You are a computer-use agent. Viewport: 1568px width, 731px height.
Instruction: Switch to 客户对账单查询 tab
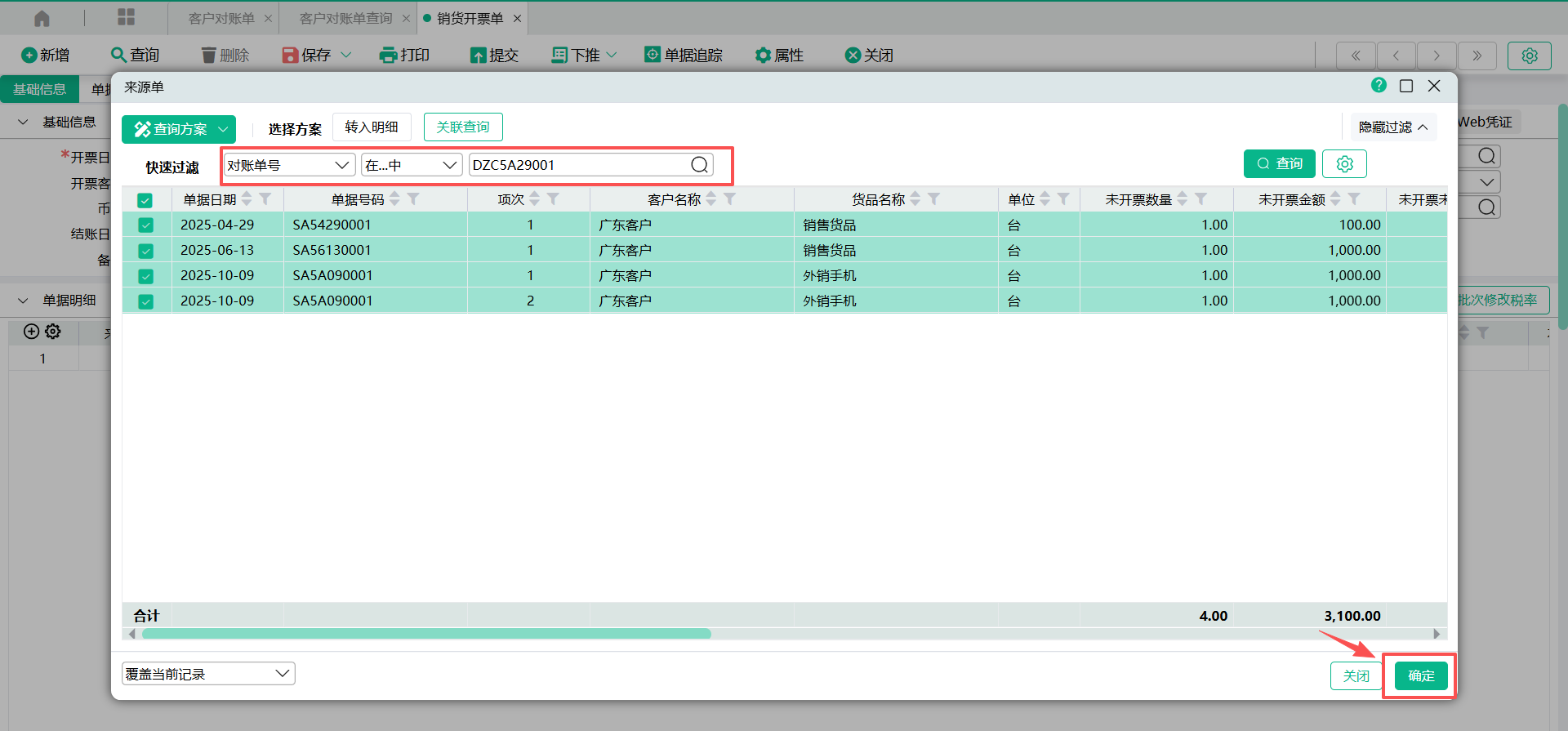[345, 18]
